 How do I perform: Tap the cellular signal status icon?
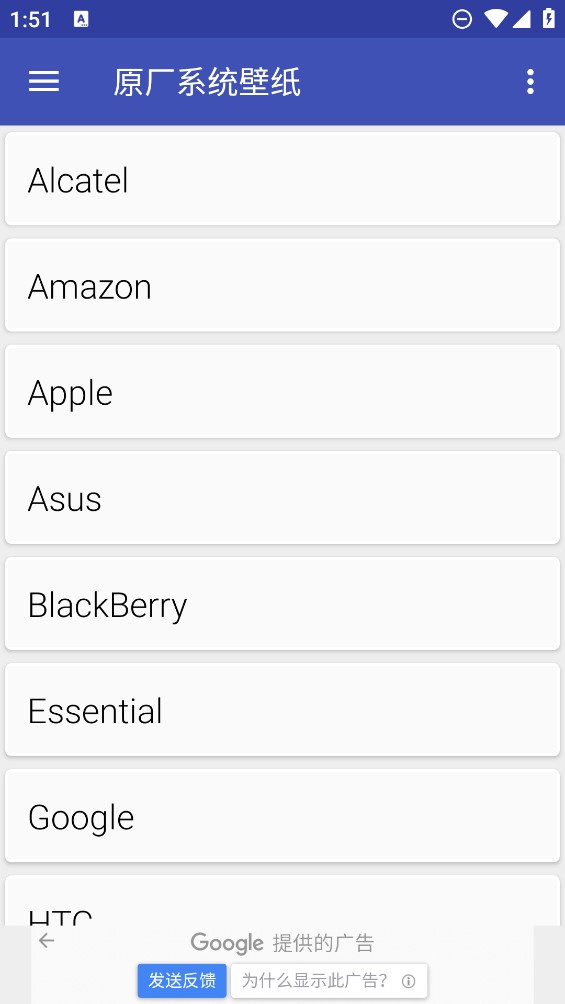click(x=521, y=20)
